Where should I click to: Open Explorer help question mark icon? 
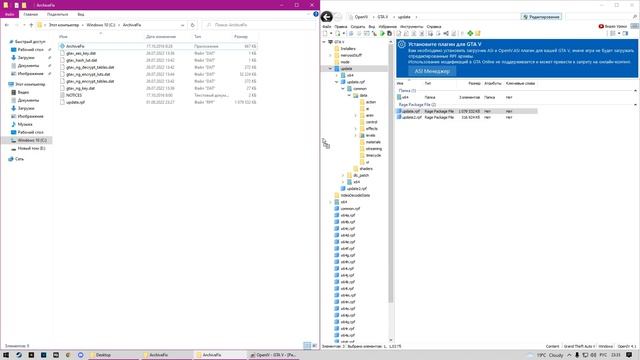tap(316, 14)
